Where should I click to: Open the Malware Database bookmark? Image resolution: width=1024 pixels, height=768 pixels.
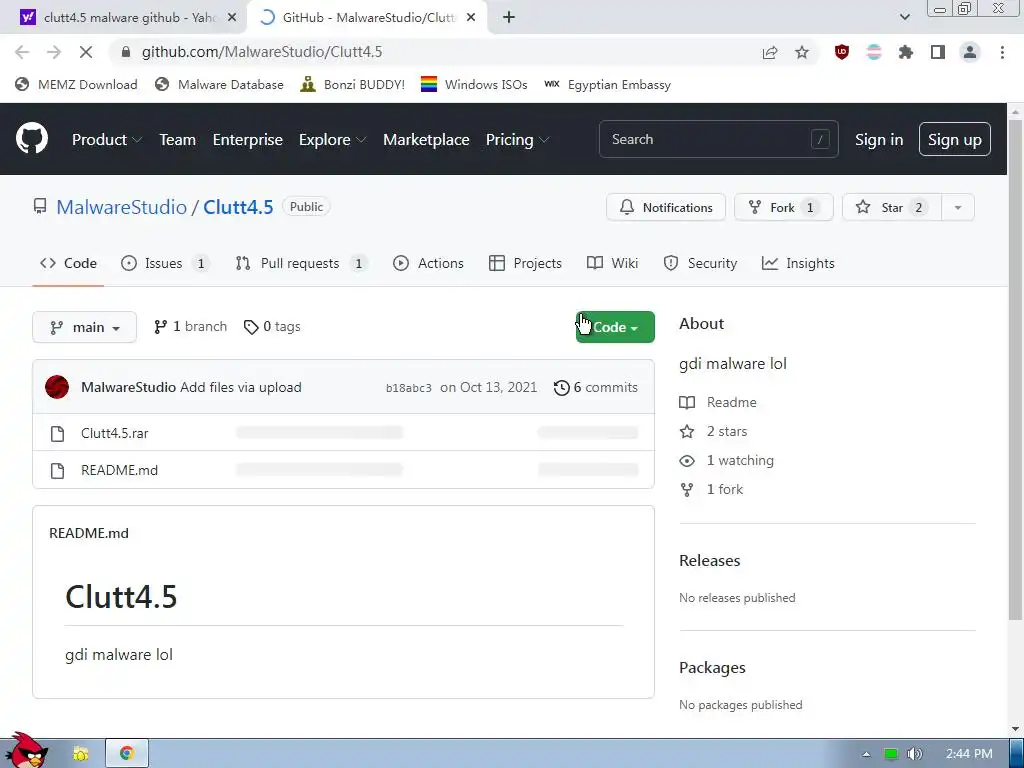pyautogui.click(x=219, y=84)
